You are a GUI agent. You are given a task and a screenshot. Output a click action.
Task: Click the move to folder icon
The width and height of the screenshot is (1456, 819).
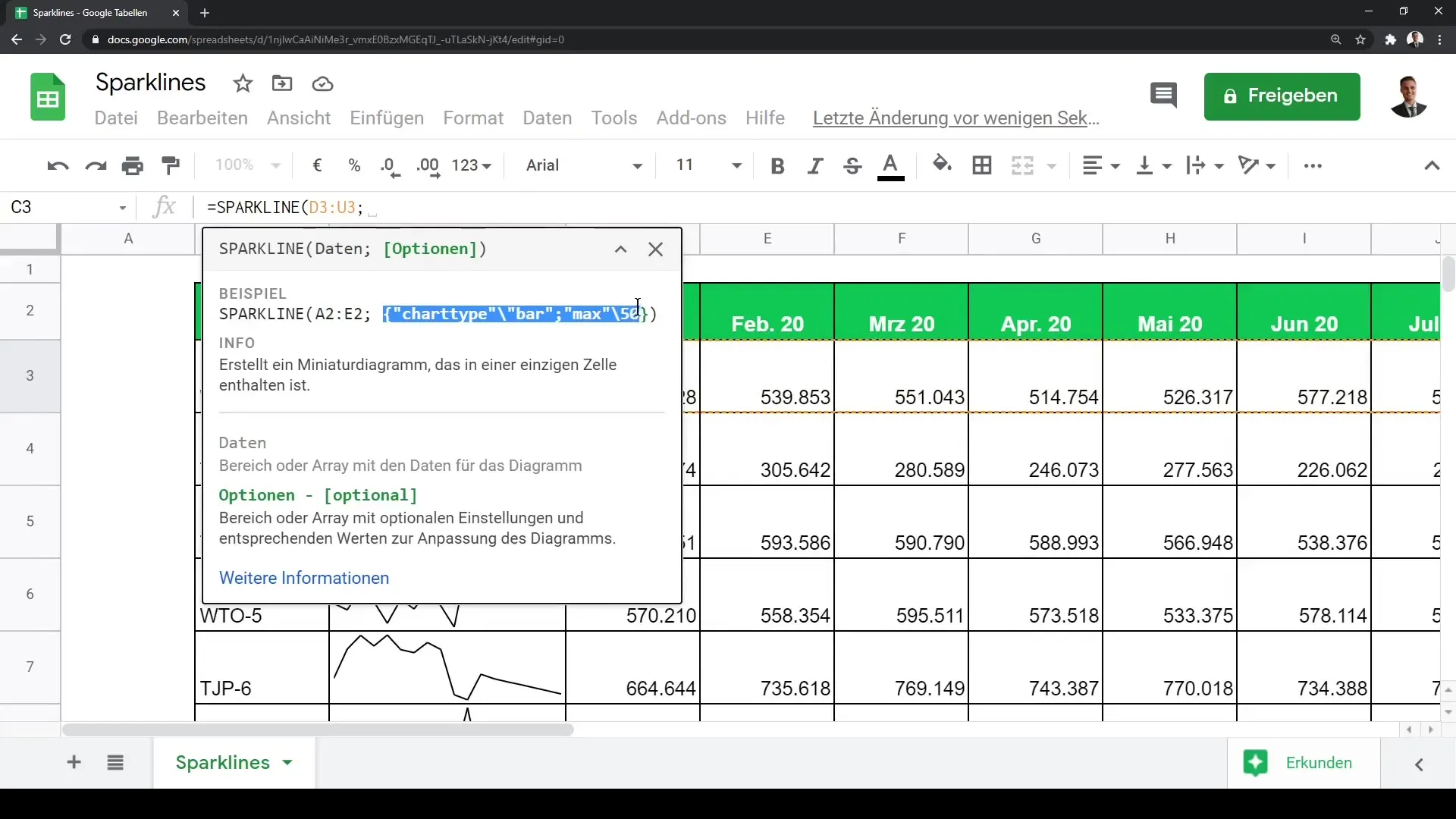(282, 83)
